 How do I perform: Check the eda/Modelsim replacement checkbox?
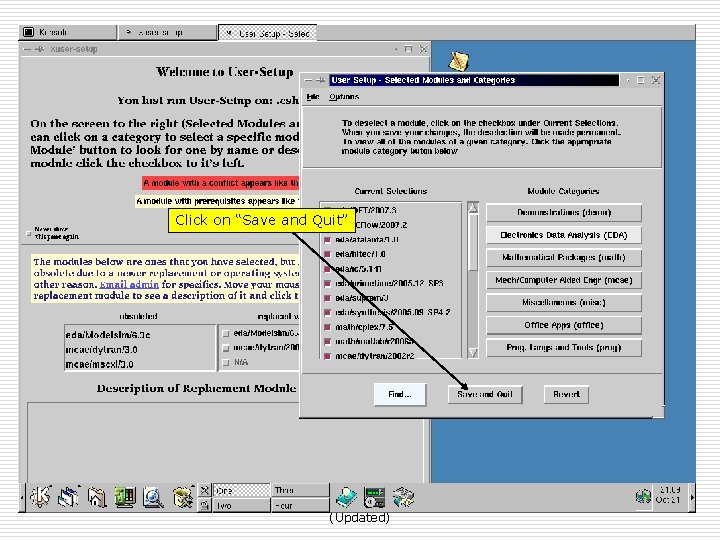pyautogui.click(x=225, y=333)
